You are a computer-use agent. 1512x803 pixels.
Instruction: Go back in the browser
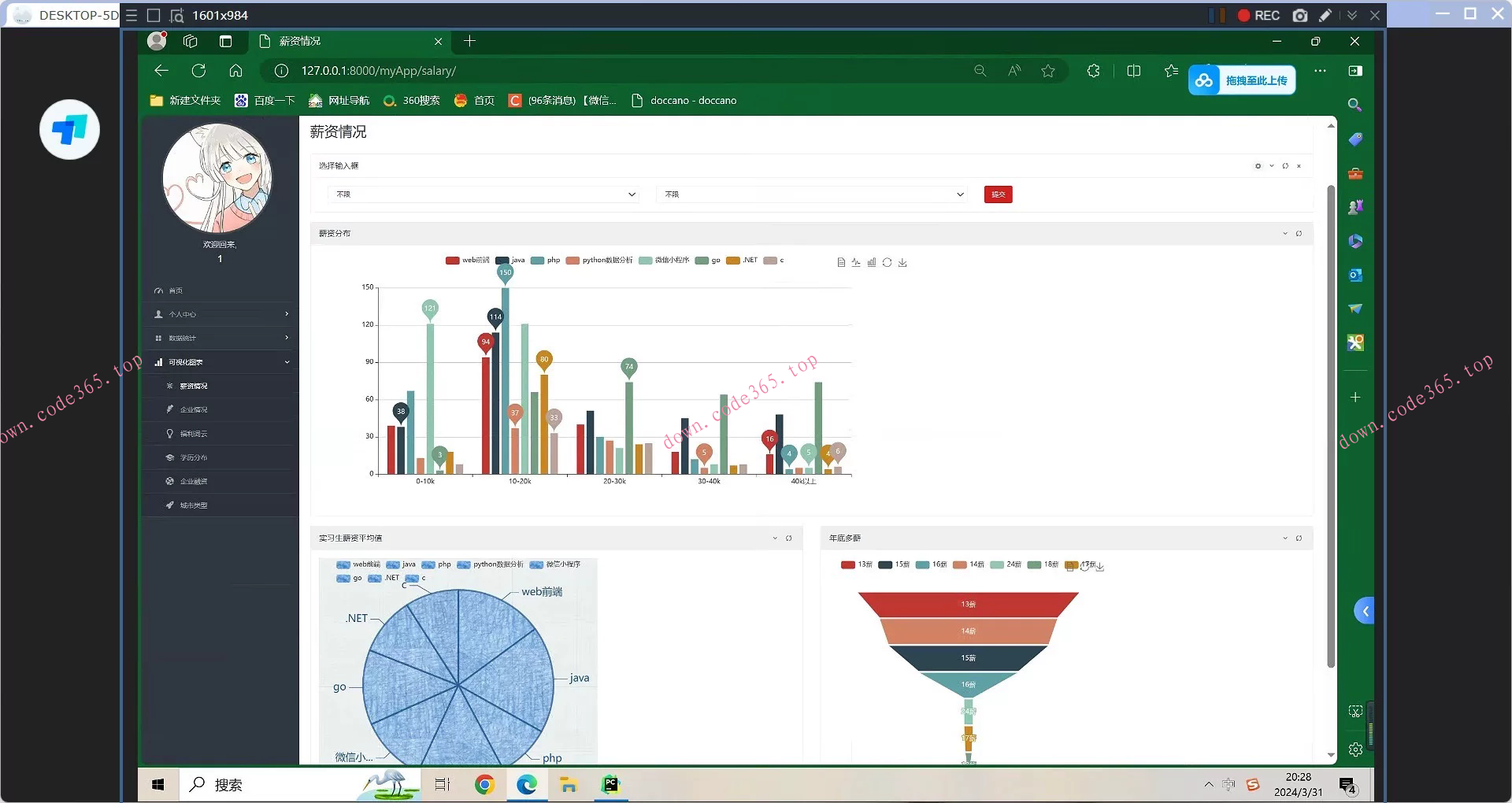click(161, 71)
